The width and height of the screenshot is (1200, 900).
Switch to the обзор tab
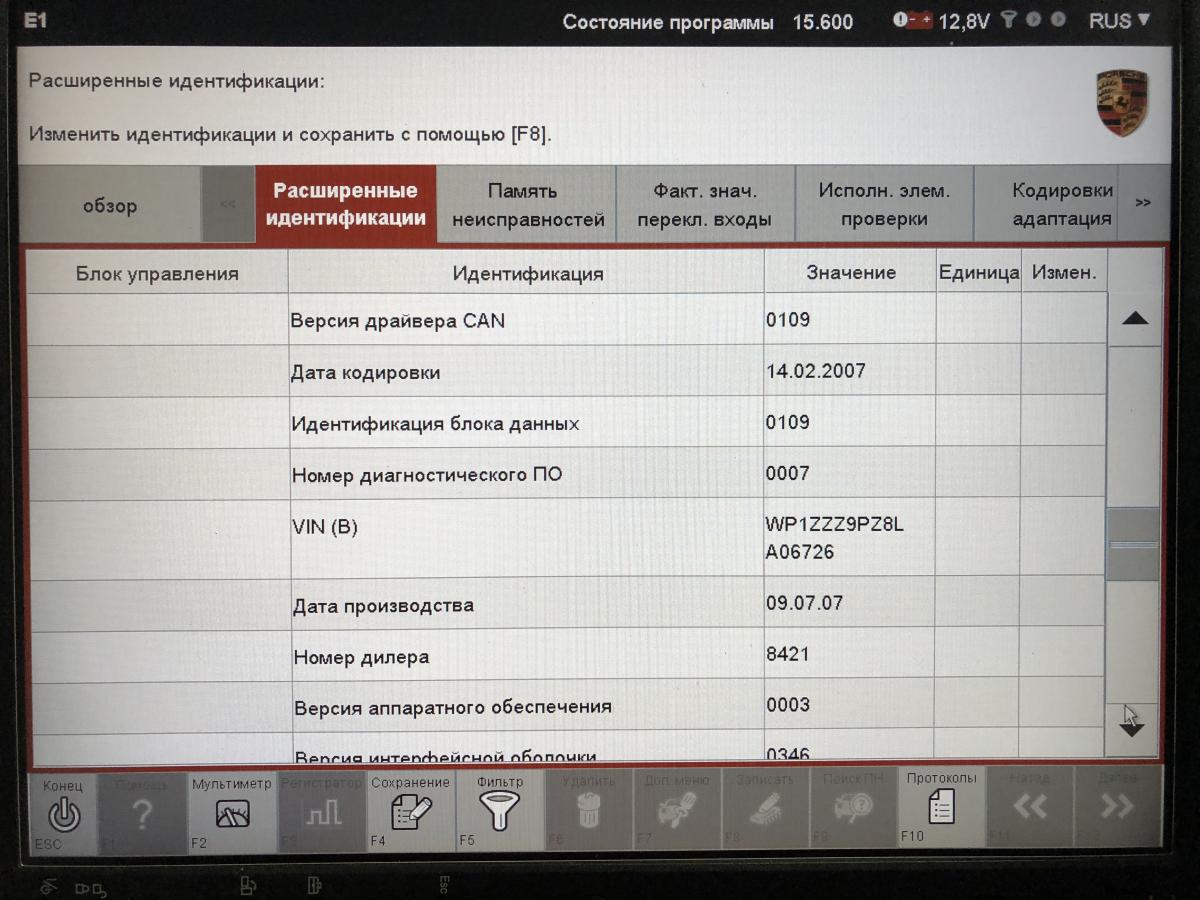pyautogui.click(x=110, y=206)
